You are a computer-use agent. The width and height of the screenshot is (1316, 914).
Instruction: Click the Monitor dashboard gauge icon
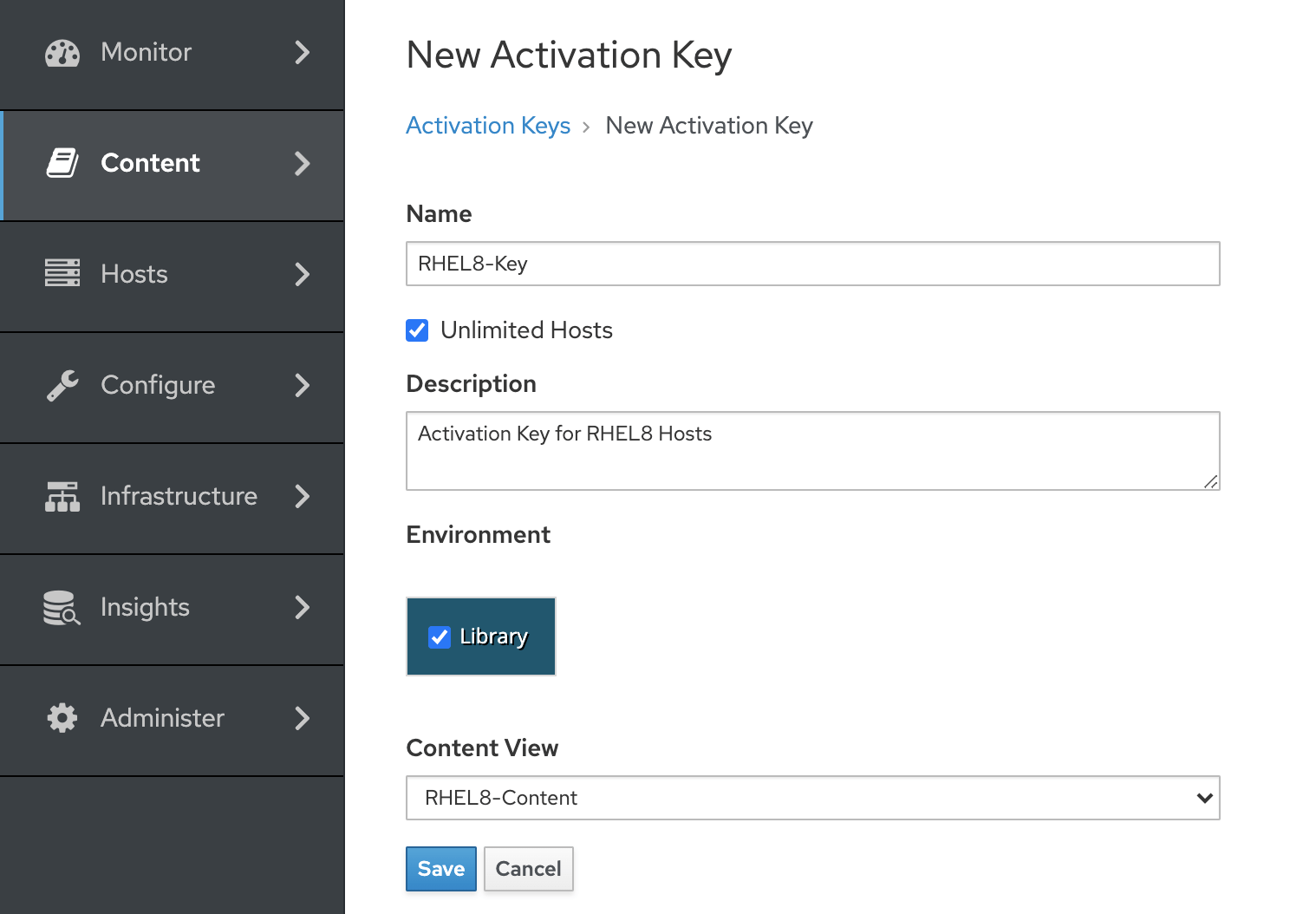[x=62, y=53]
